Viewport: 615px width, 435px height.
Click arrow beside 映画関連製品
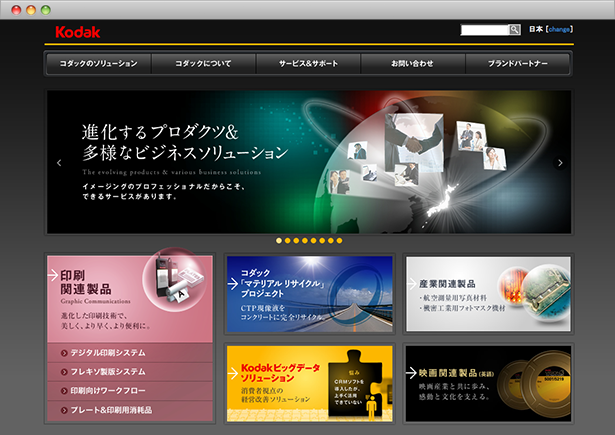tap(411, 373)
